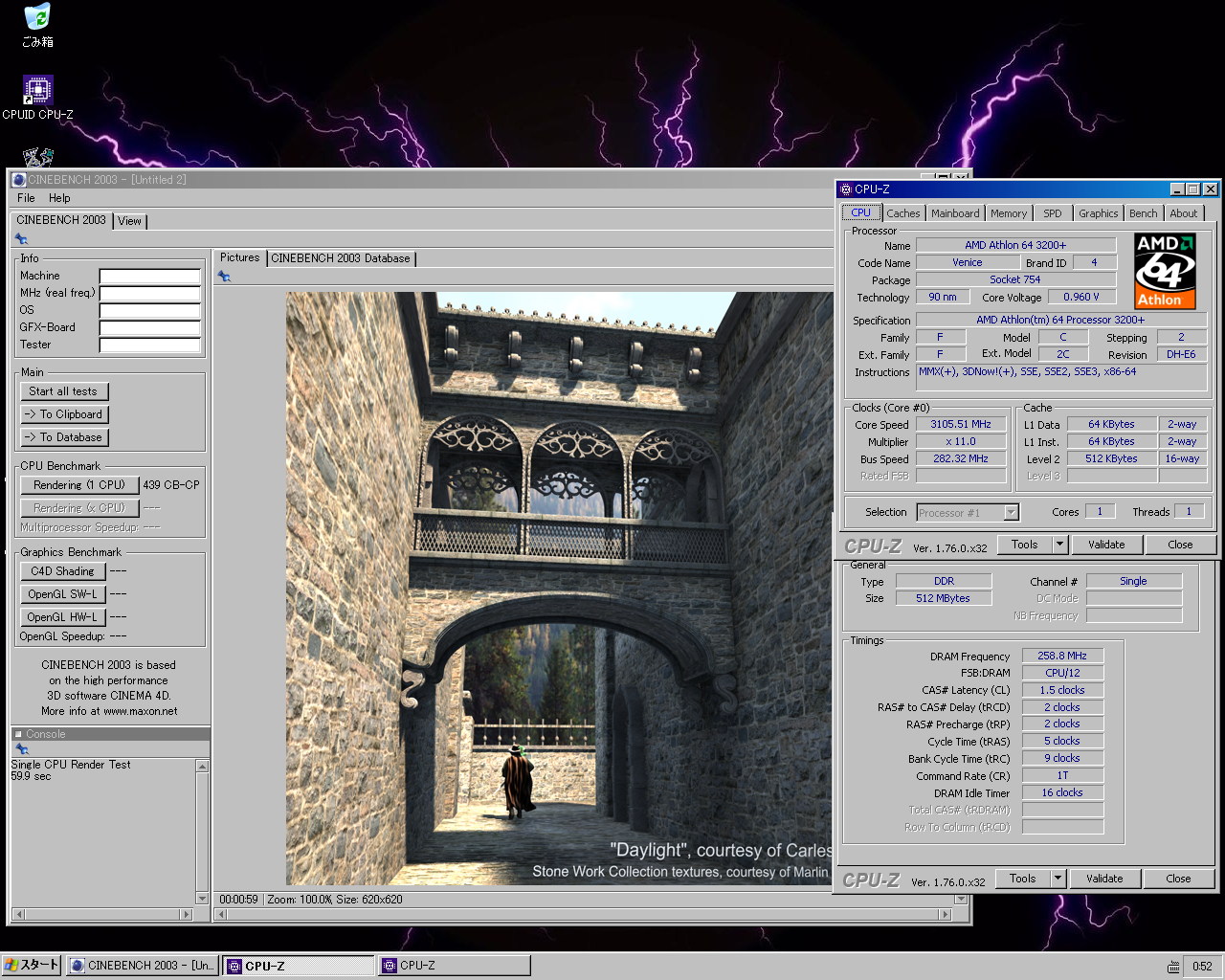The width and height of the screenshot is (1225, 980).
Task: Click the Core Speed 3105.51 MHz value
Action: click(x=961, y=425)
